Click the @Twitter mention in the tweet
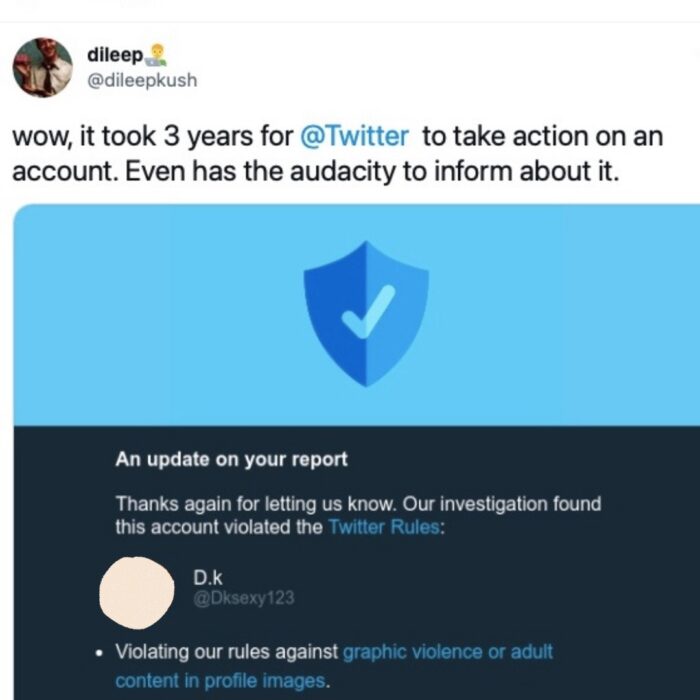Image resolution: width=700 pixels, height=700 pixels. point(355,136)
